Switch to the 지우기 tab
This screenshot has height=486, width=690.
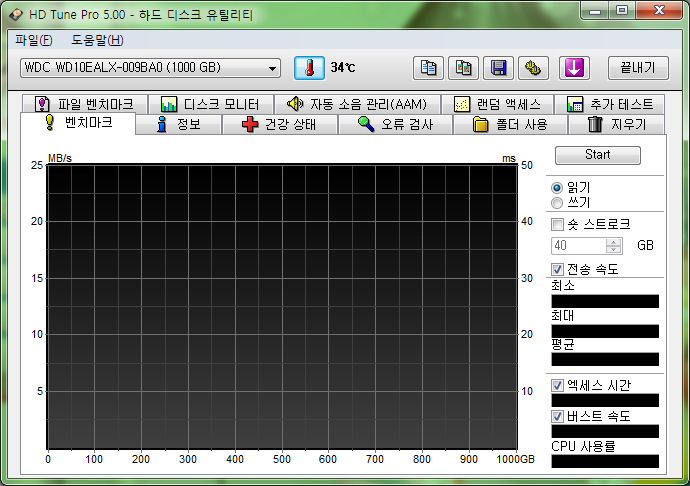click(617, 125)
